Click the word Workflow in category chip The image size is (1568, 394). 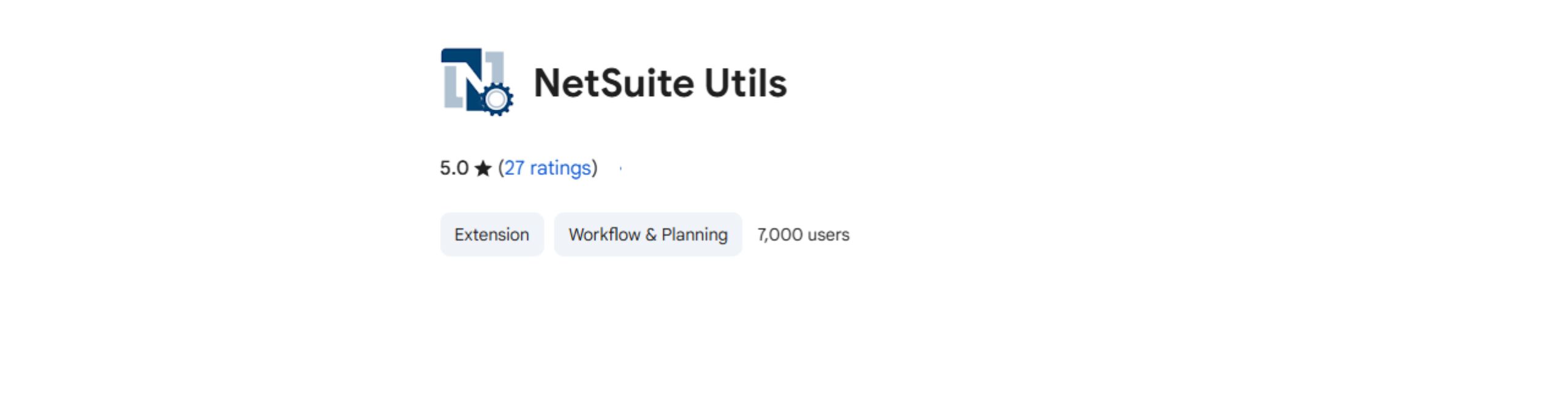point(604,234)
